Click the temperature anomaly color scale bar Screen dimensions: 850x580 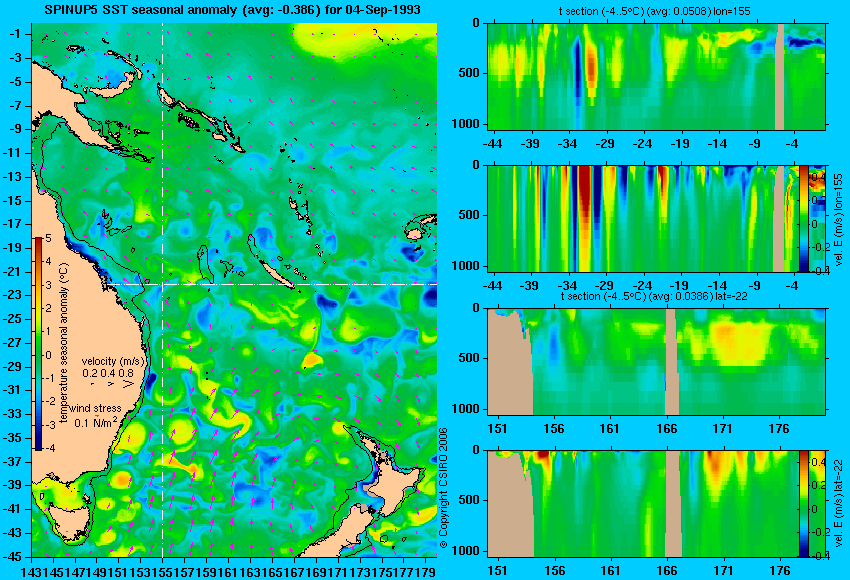click(x=39, y=344)
